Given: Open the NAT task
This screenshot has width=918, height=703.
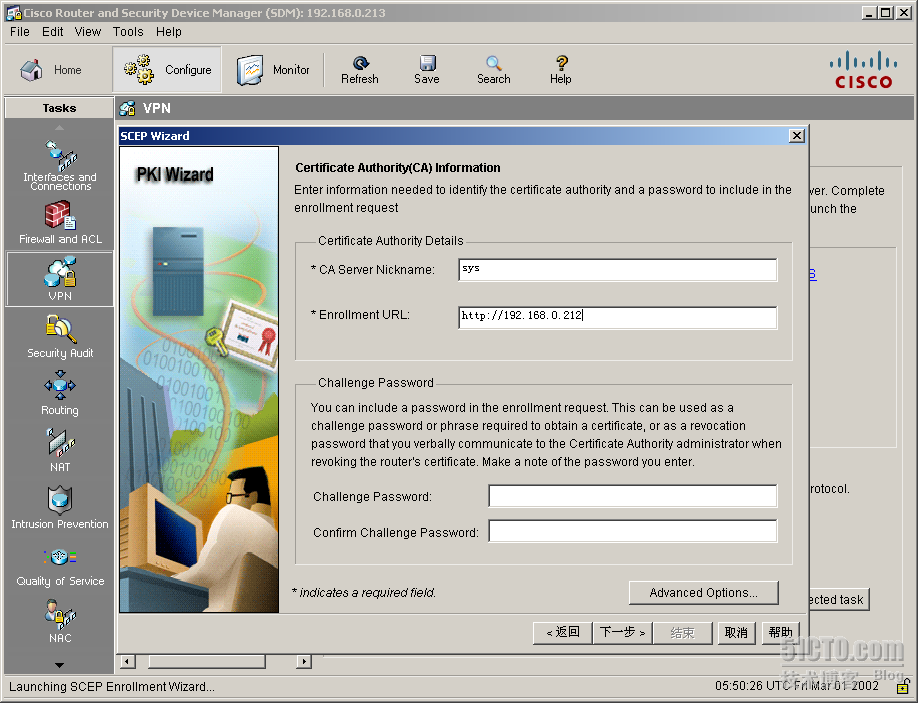Looking at the screenshot, I should (60, 450).
